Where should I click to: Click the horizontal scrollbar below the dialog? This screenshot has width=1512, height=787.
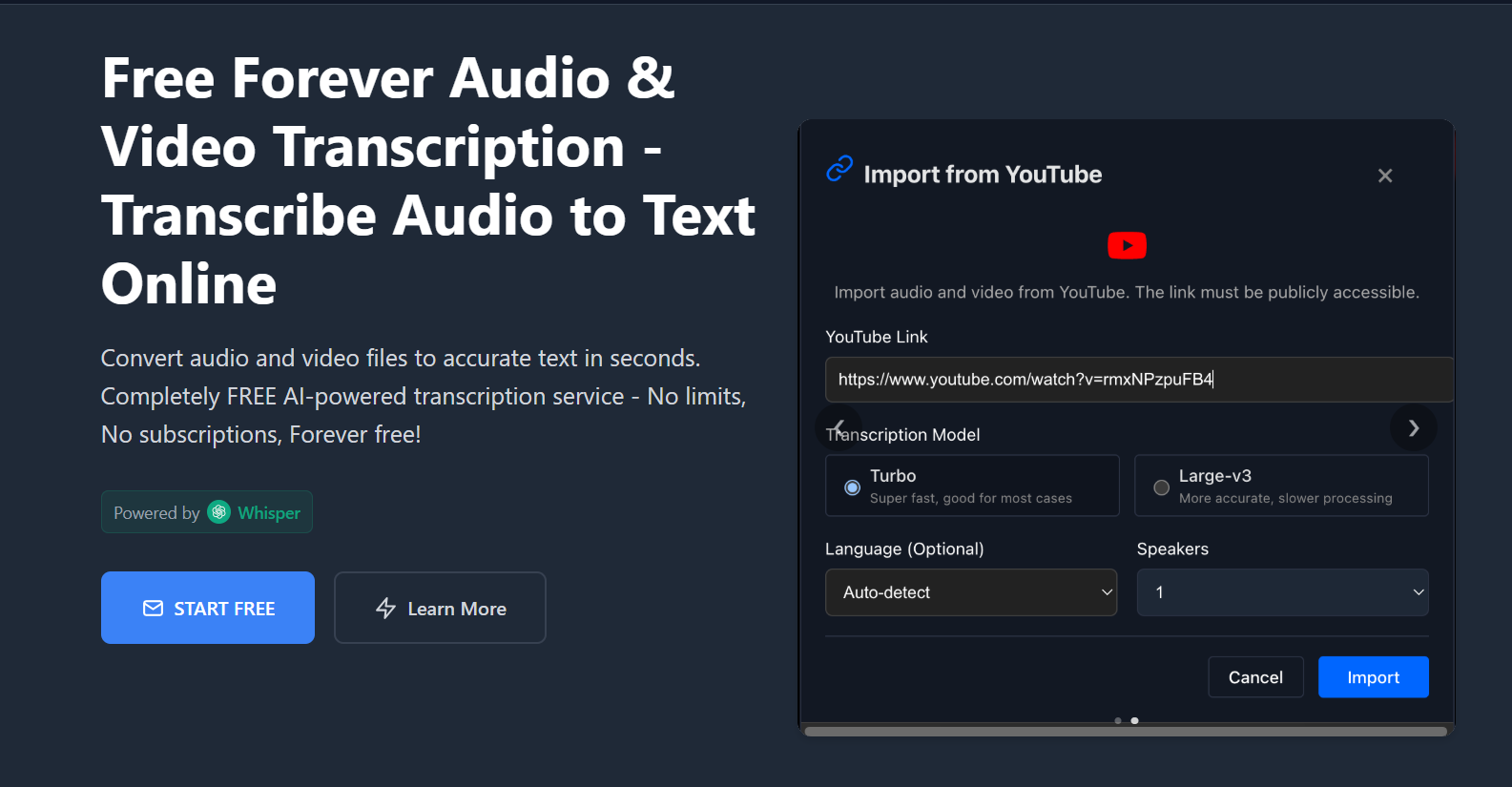click(1126, 732)
